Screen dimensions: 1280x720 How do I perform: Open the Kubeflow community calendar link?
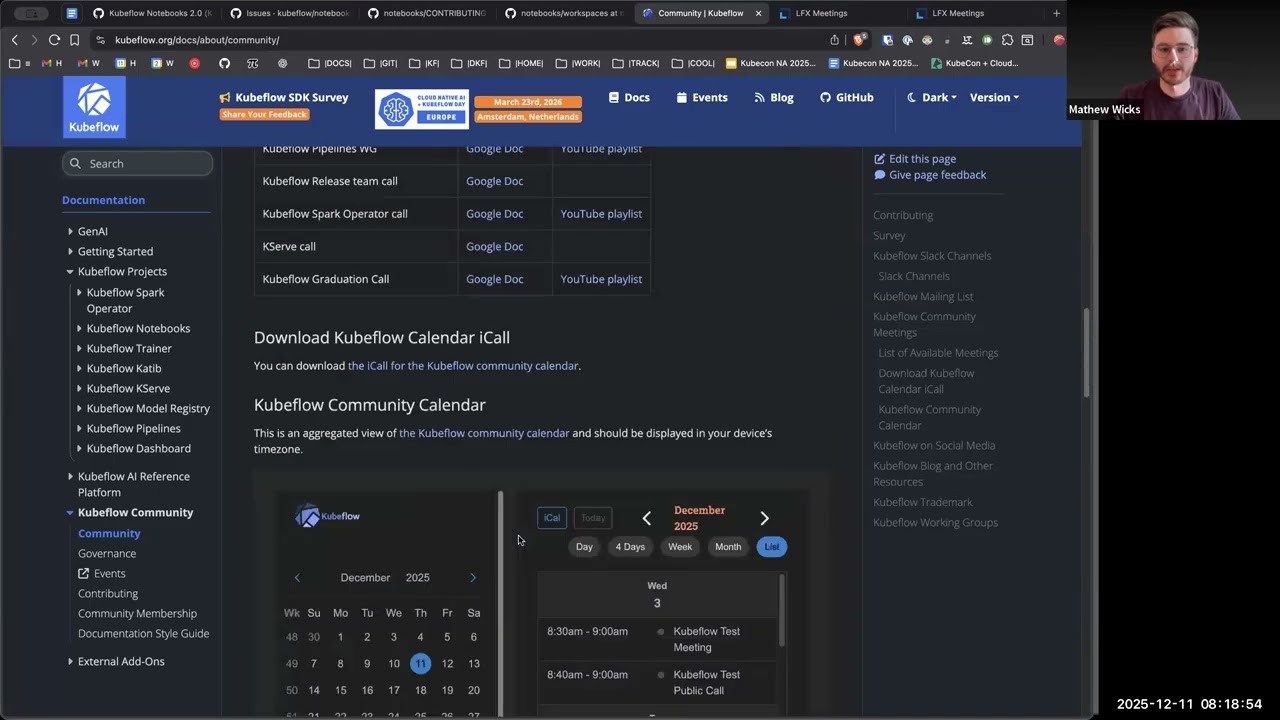(x=484, y=433)
